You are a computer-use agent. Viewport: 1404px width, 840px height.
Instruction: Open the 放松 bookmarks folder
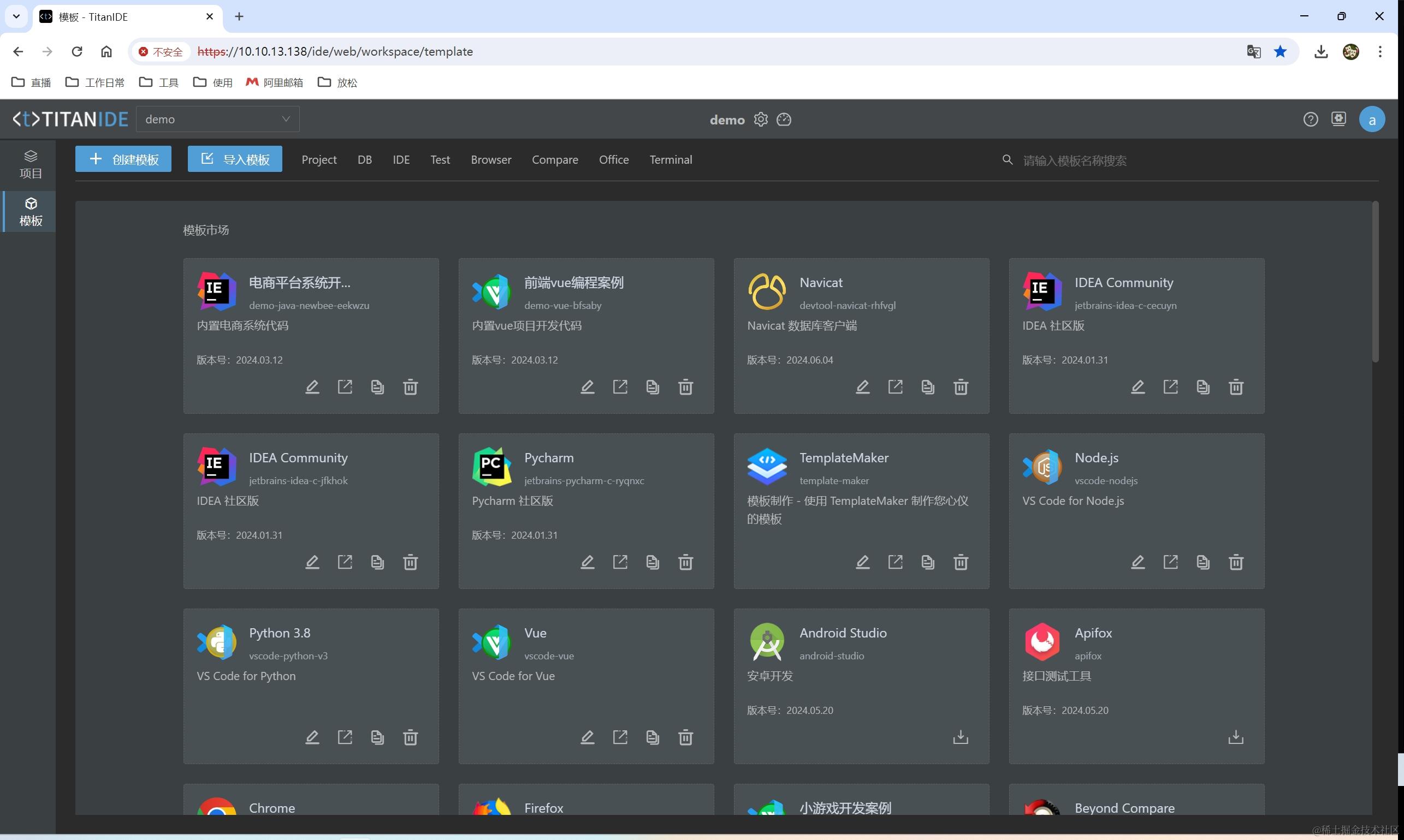click(x=337, y=82)
